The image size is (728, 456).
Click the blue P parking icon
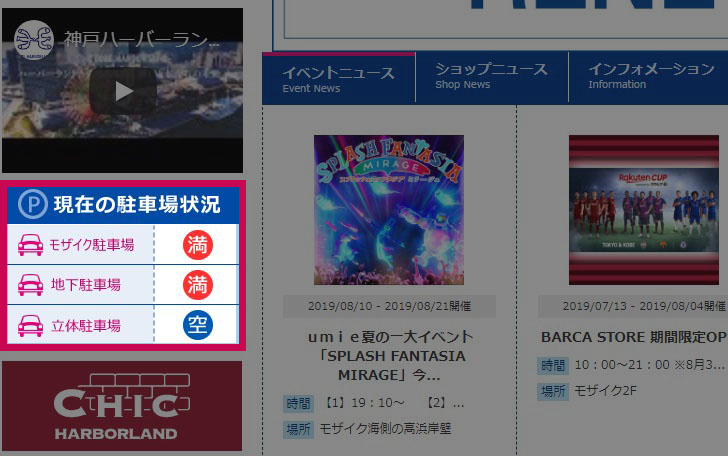(x=32, y=204)
